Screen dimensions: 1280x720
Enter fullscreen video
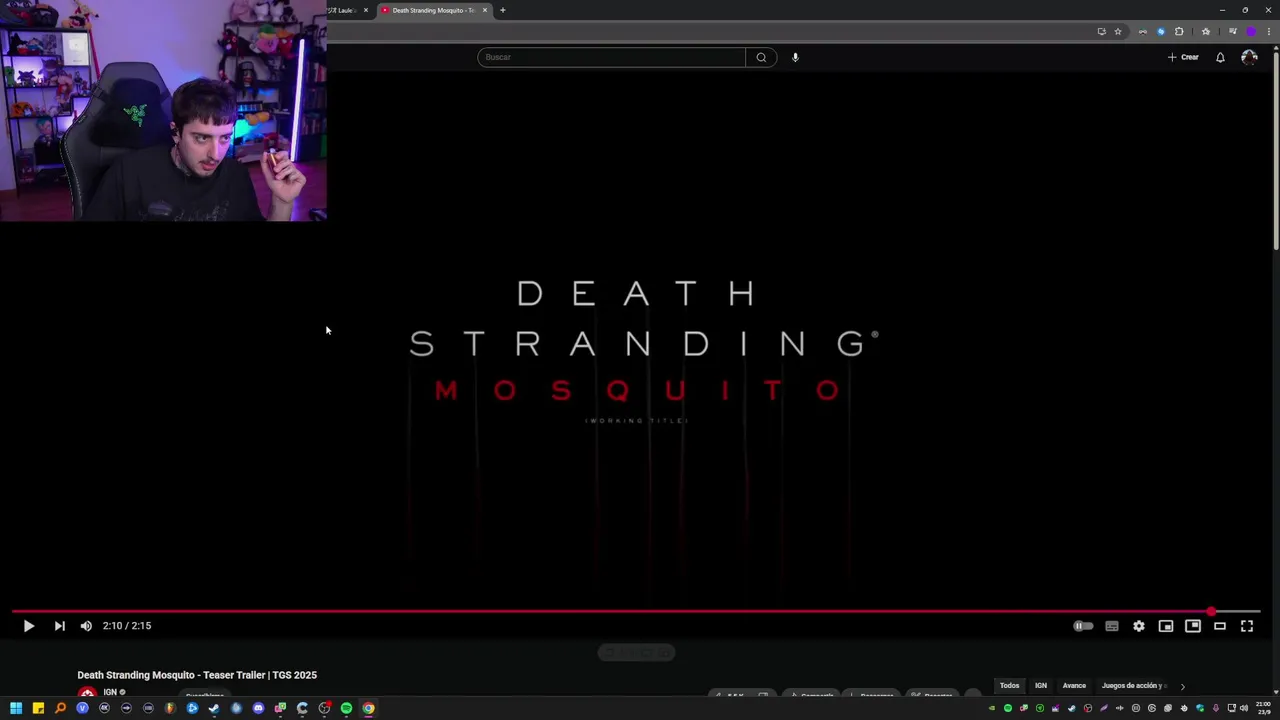click(1247, 626)
